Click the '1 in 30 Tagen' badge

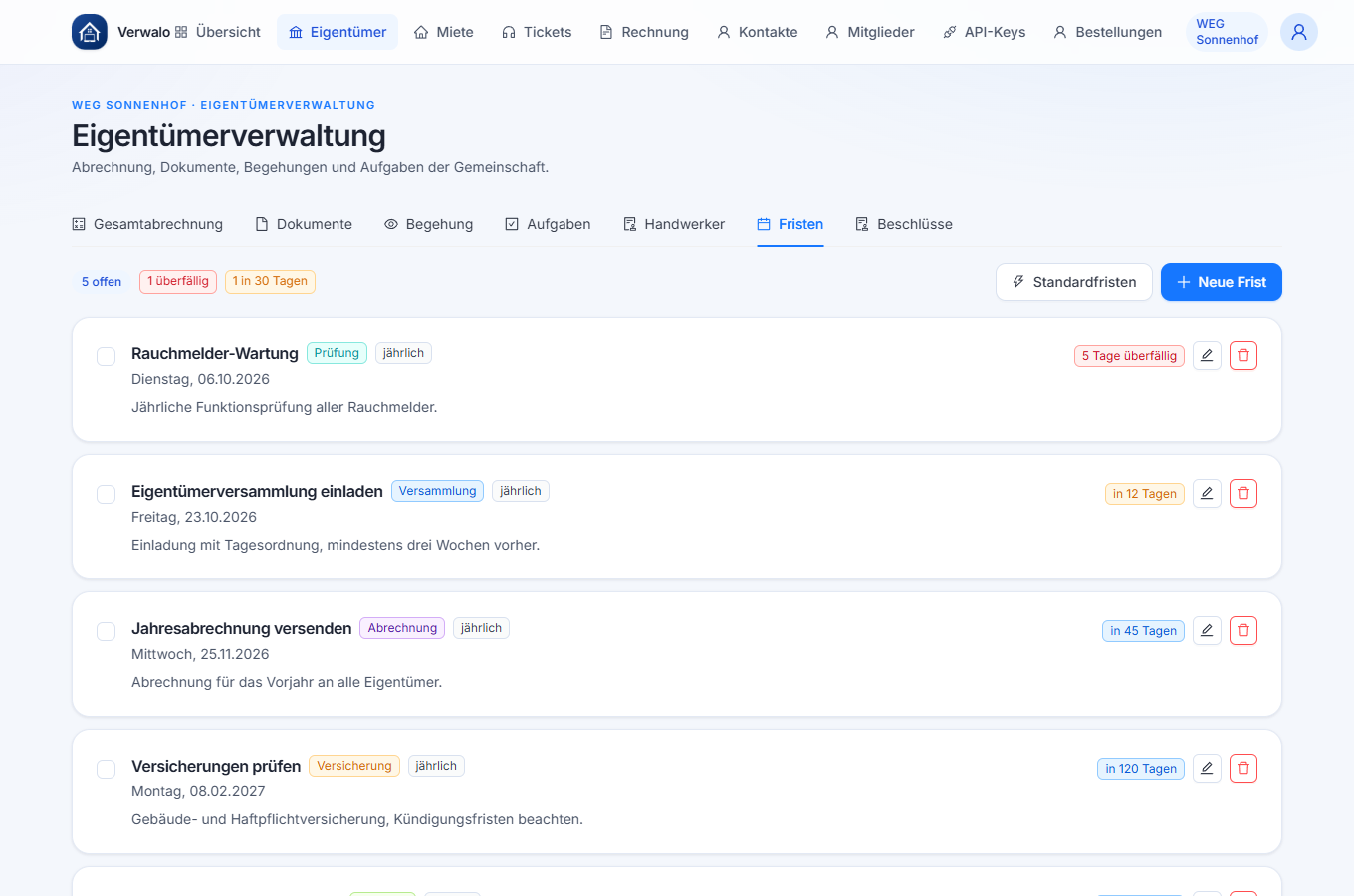tap(270, 282)
